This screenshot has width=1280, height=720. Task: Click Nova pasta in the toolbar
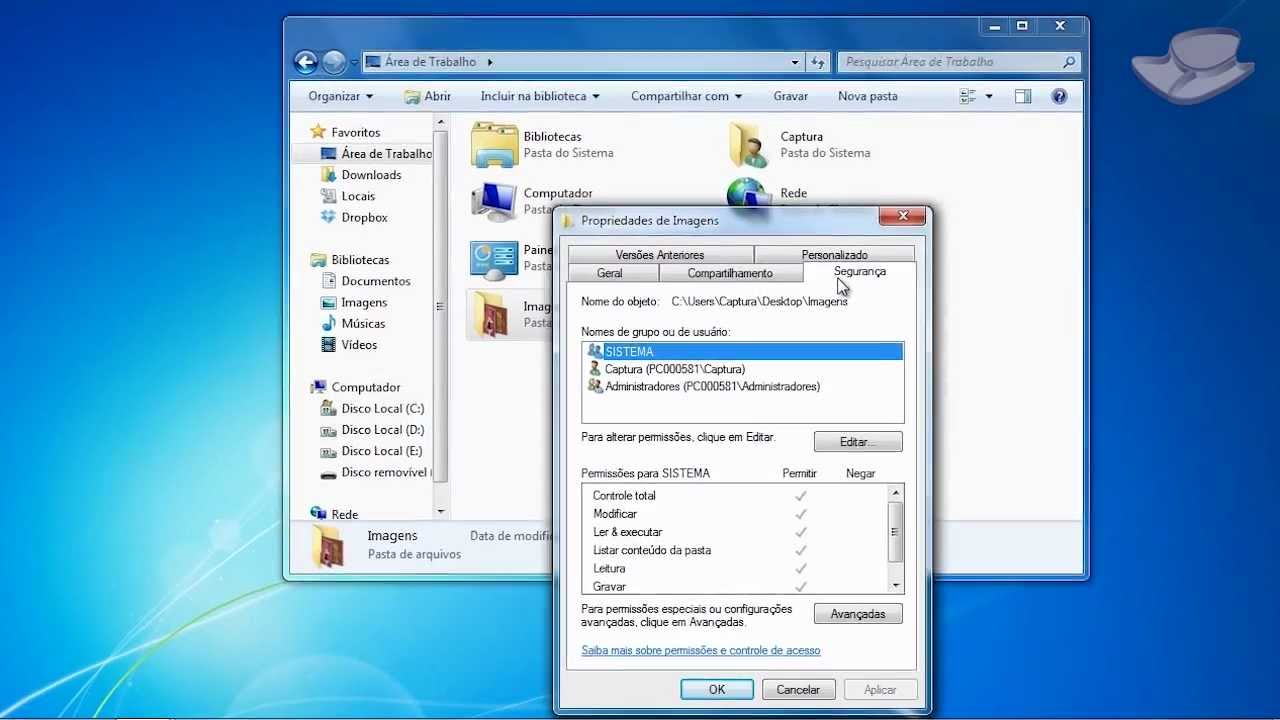click(x=868, y=96)
